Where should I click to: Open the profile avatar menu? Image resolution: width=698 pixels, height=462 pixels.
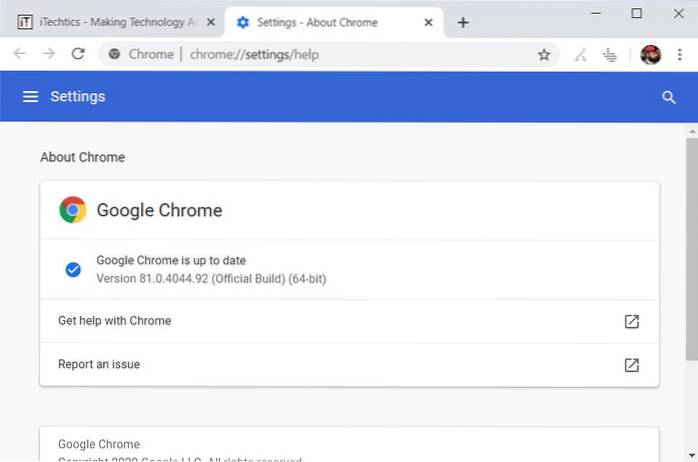tap(650, 55)
